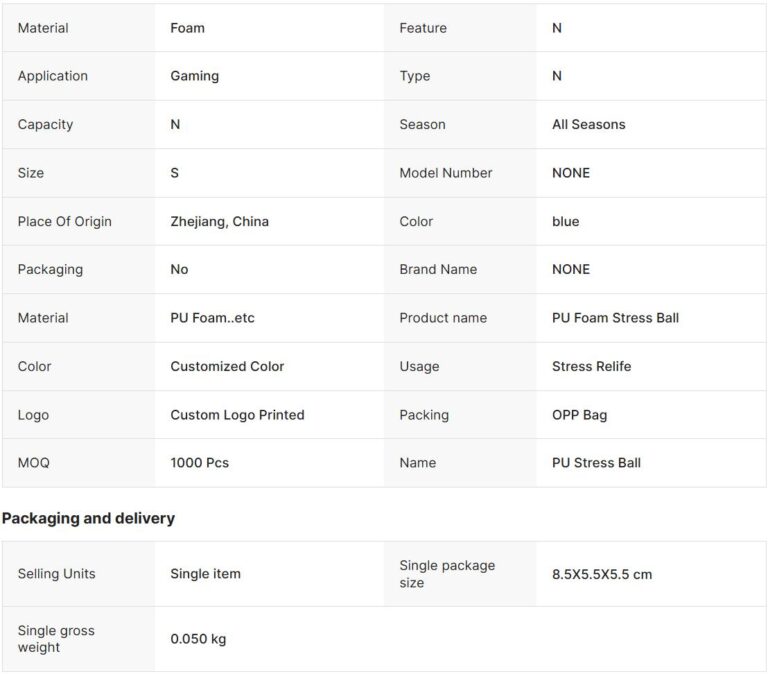The image size is (768, 674).
Task: Click the 'PU Foam..etc' material value
Action: [x=212, y=318]
